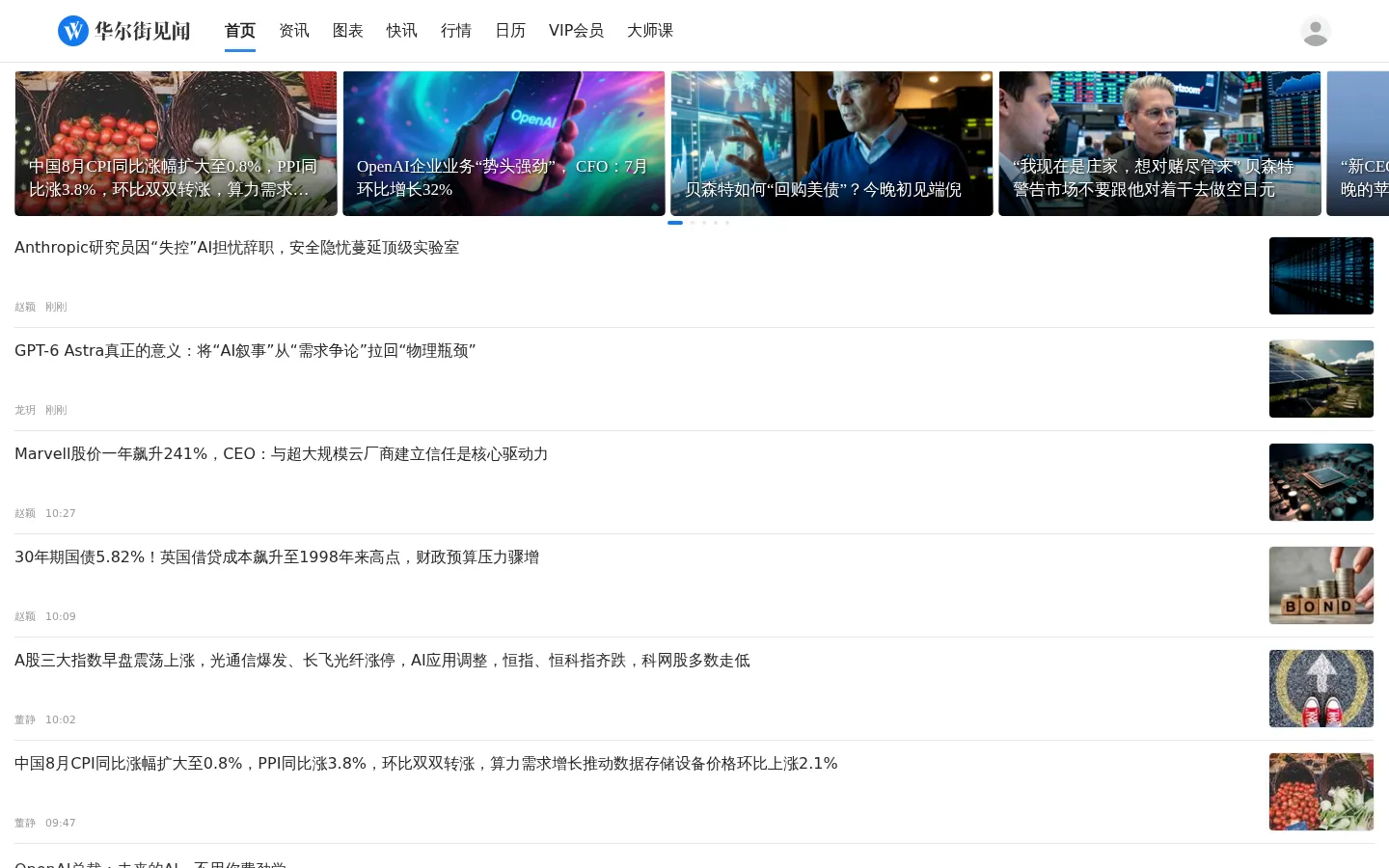Click author 赵颖 under the 30年期国债 article
The width and height of the screenshot is (1389, 868).
tap(25, 616)
